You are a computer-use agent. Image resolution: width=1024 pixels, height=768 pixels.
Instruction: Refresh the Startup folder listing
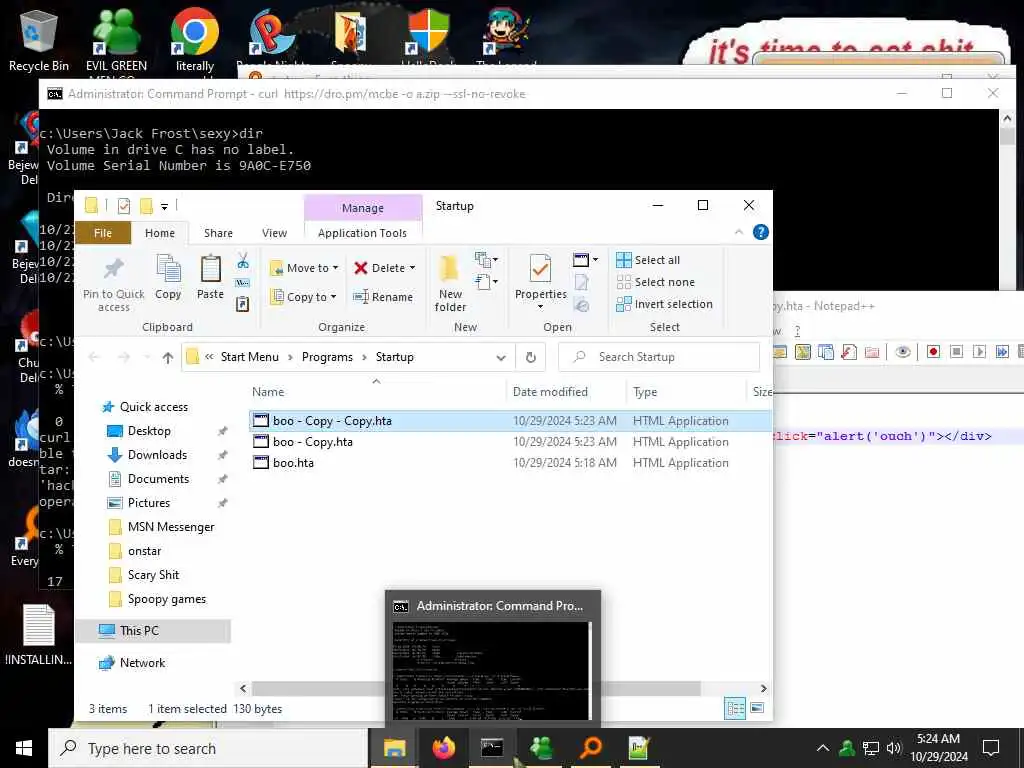[531, 357]
